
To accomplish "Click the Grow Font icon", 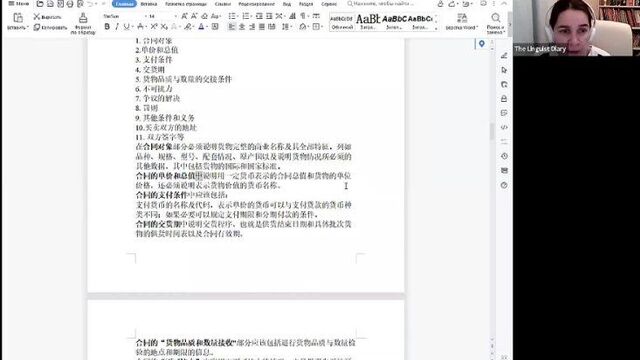I will [184, 16].
